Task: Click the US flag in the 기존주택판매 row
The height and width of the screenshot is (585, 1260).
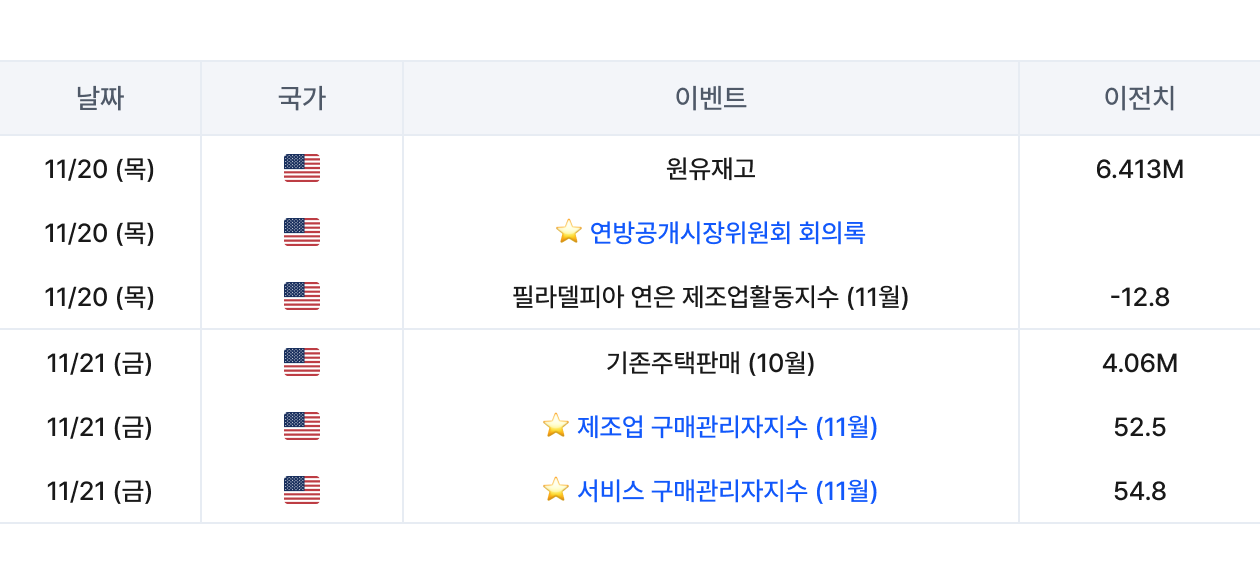Action: (x=301, y=363)
